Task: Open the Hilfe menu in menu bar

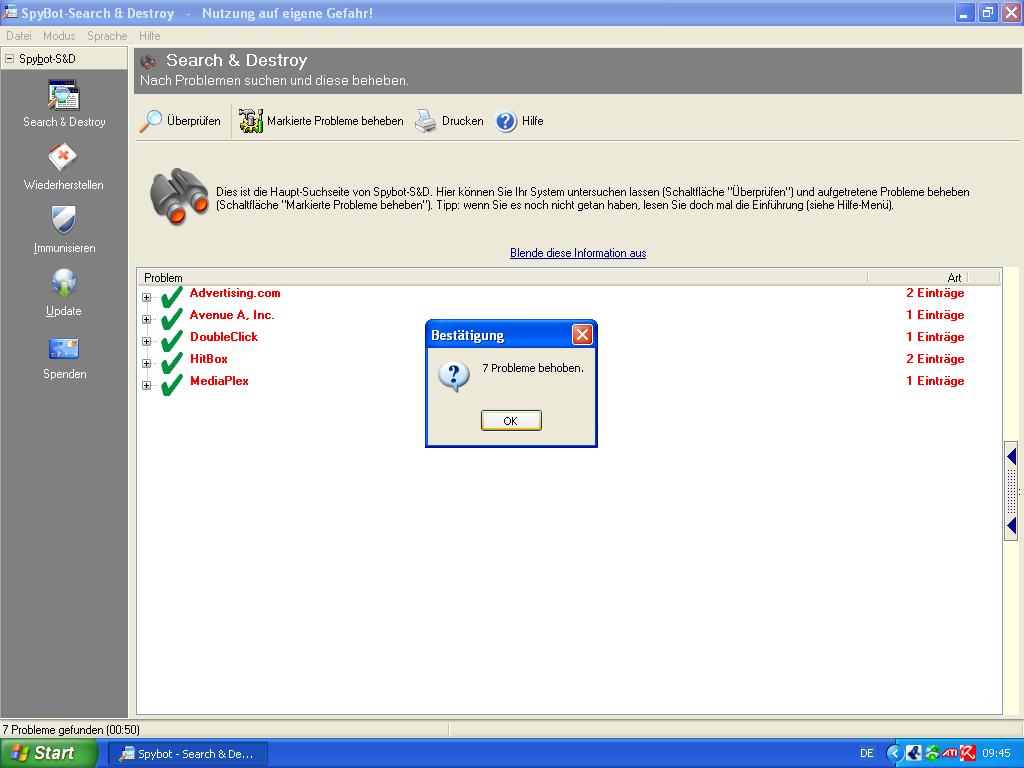Action: 149,36
